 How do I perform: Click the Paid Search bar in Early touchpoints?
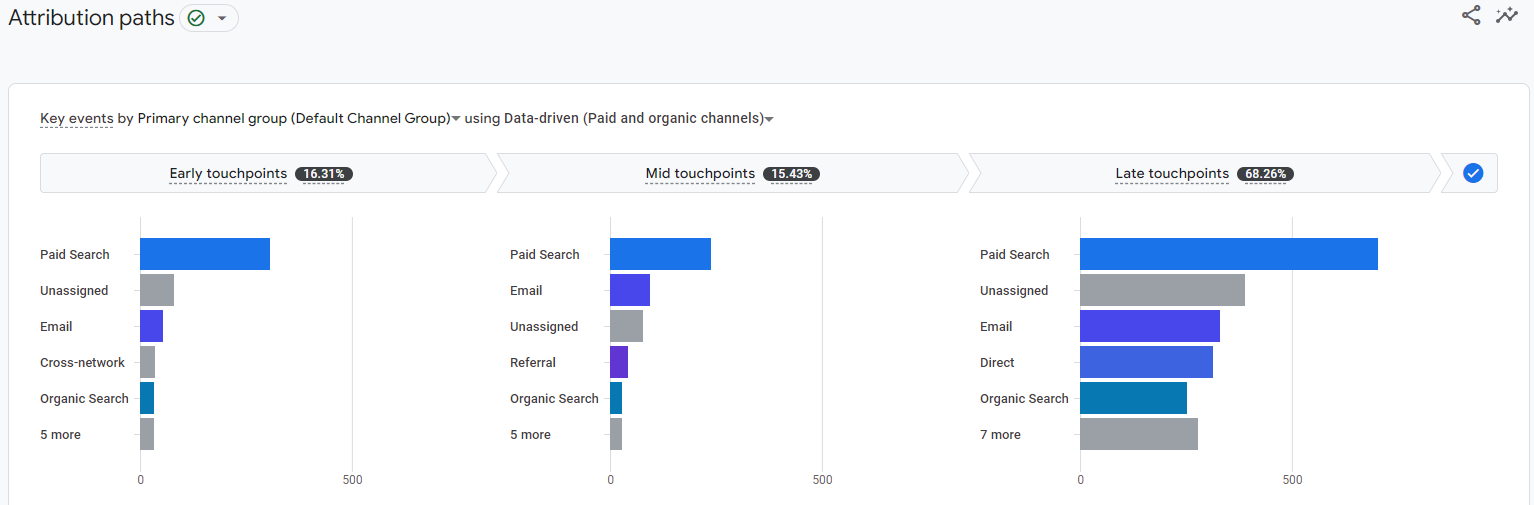tap(205, 254)
